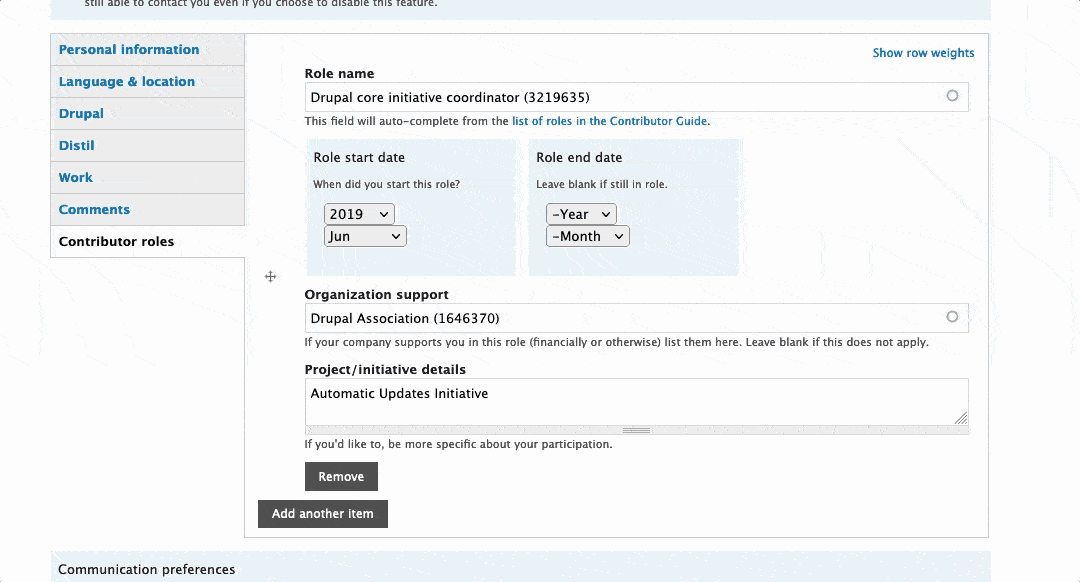Image resolution: width=1080 pixels, height=582 pixels.
Task: Click the textarea bottom resize grippie bar
Action: [x=636, y=430]
